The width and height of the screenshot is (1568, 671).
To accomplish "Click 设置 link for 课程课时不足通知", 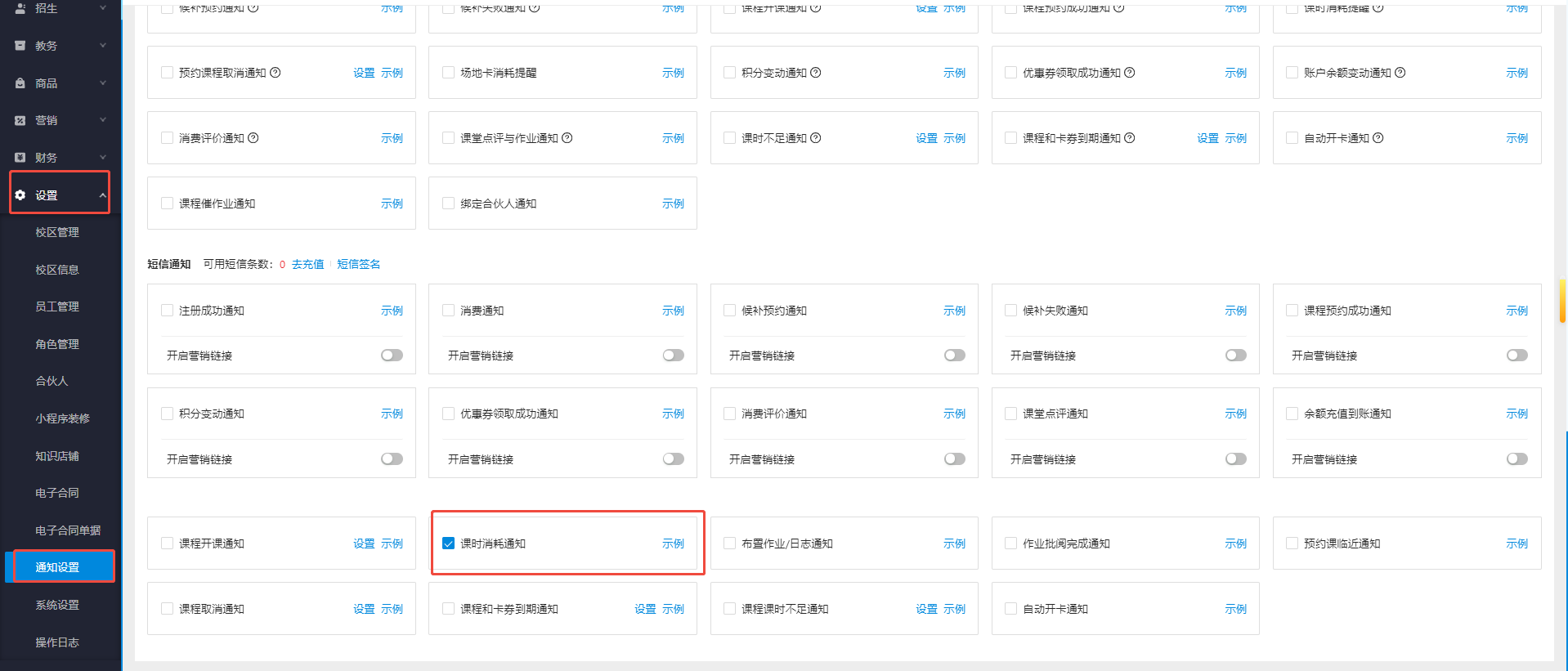I will coord(926,609).
